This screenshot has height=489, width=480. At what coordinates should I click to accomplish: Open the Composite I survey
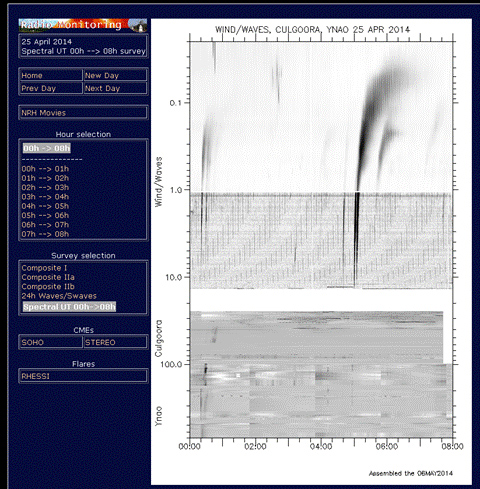coord(44,268)
